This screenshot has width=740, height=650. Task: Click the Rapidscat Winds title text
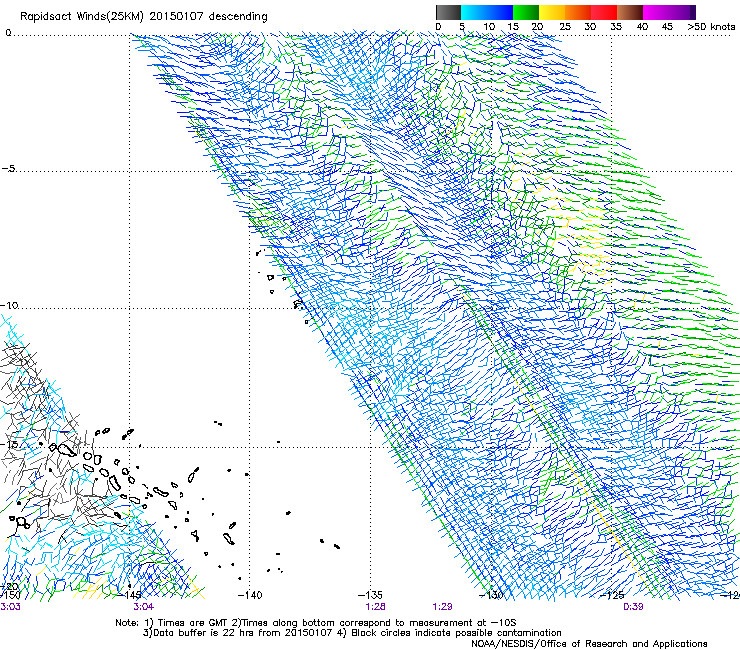tap(143, 16)
